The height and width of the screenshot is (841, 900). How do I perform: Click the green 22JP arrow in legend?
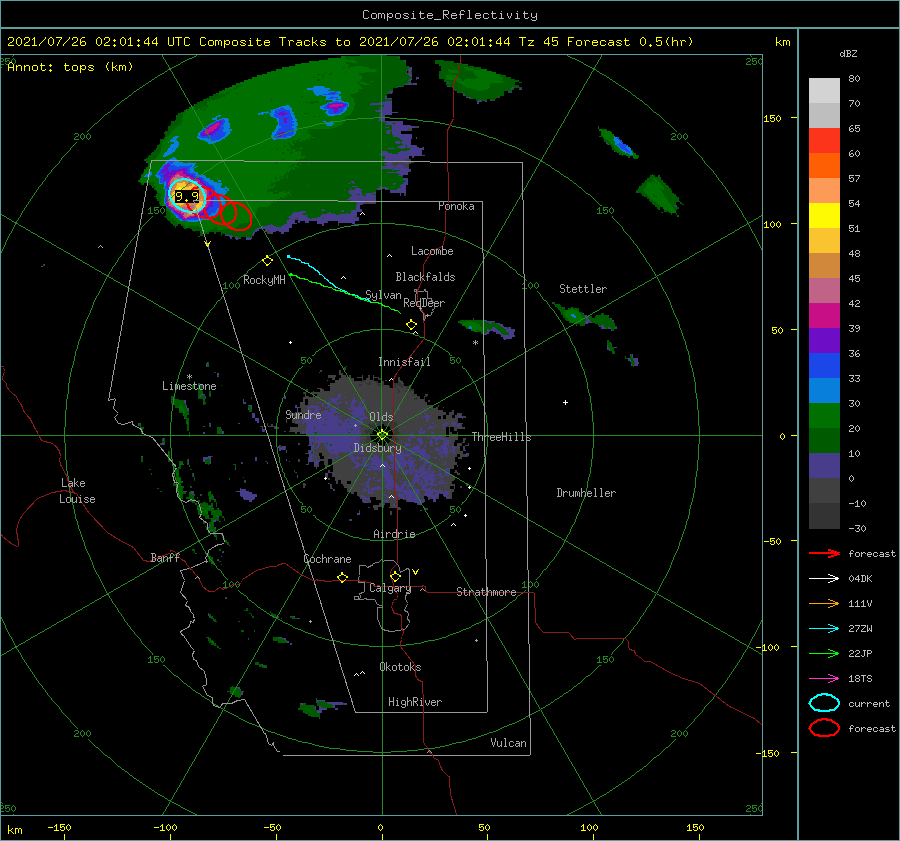tap(824, 653)
